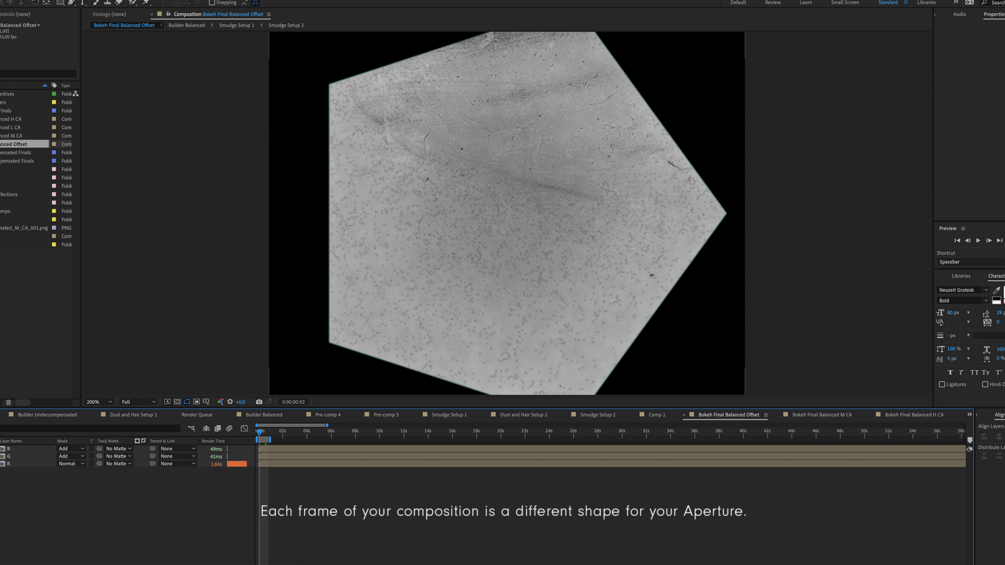Click the All Caps text style icon
The image size is (1005, 565).
(x=974, y=372)
